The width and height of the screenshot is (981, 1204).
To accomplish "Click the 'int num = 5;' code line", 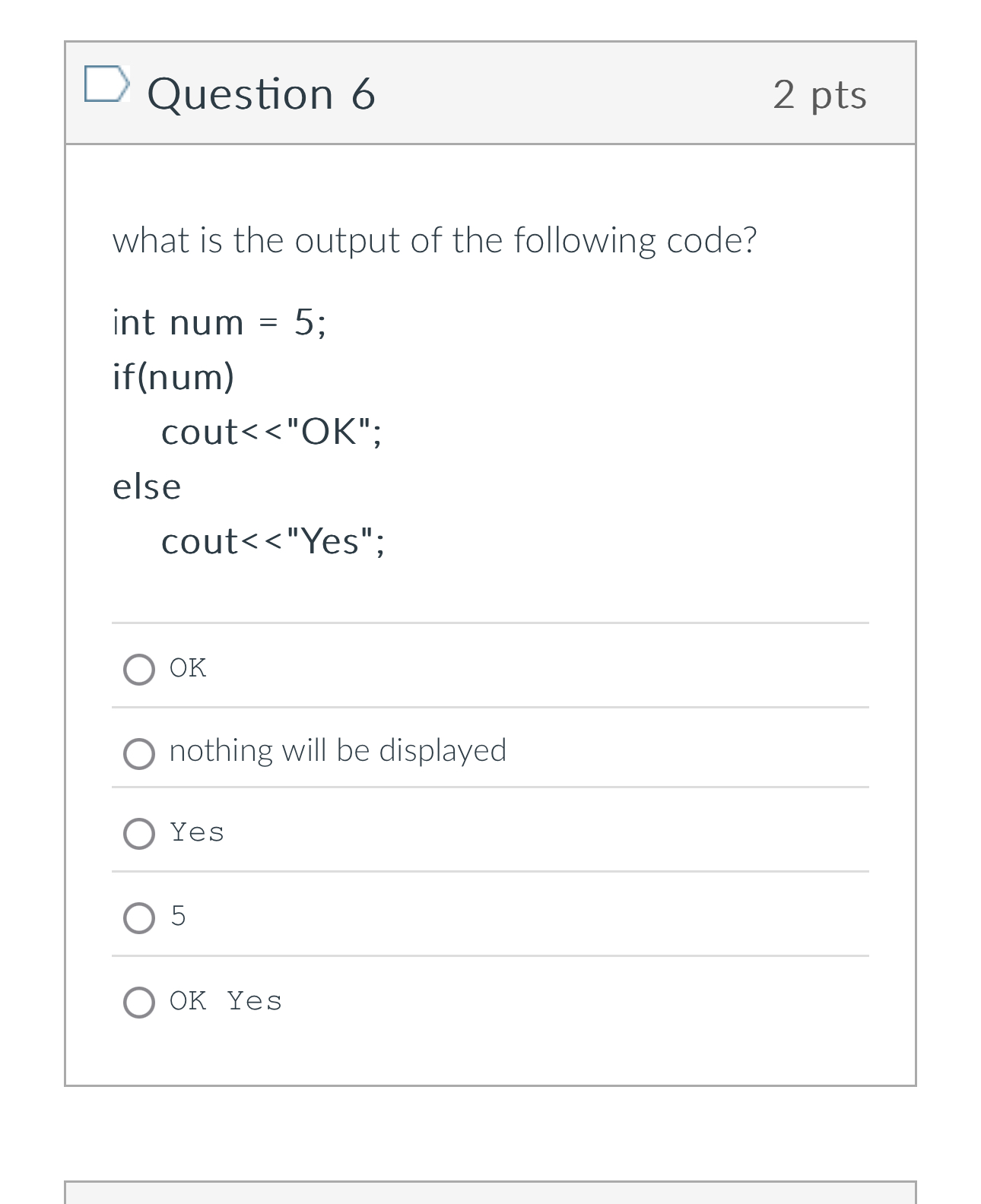I will pyautogui.click(x=219, y=322).
